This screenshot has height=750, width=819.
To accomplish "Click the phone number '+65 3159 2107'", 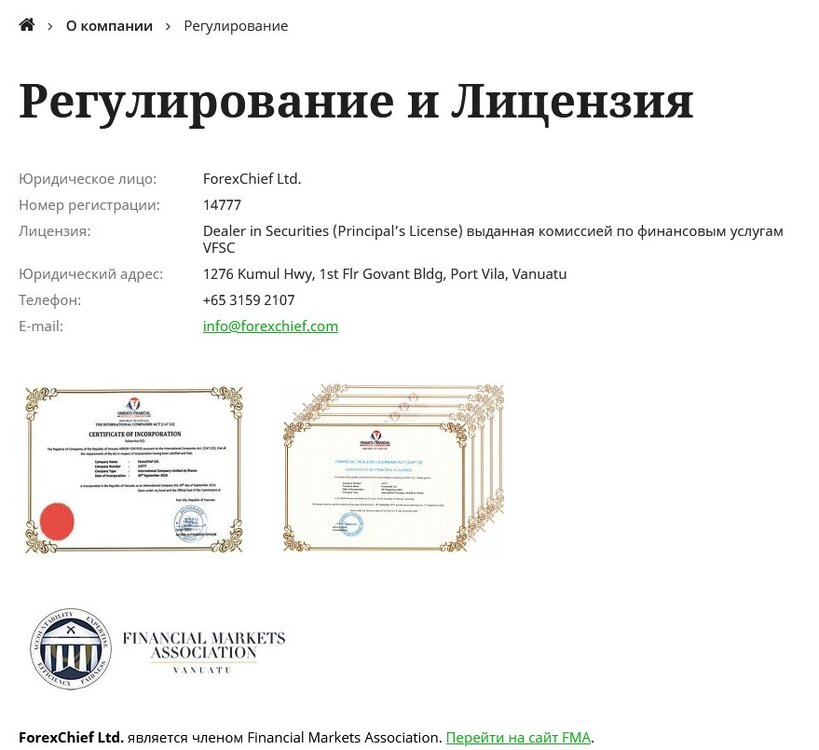I will click(x=249, y=300).
